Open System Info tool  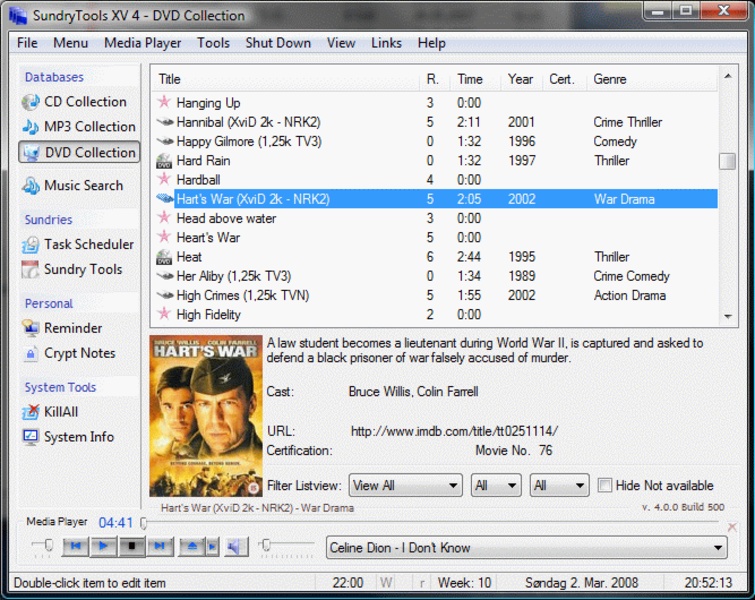coord(68,437)
